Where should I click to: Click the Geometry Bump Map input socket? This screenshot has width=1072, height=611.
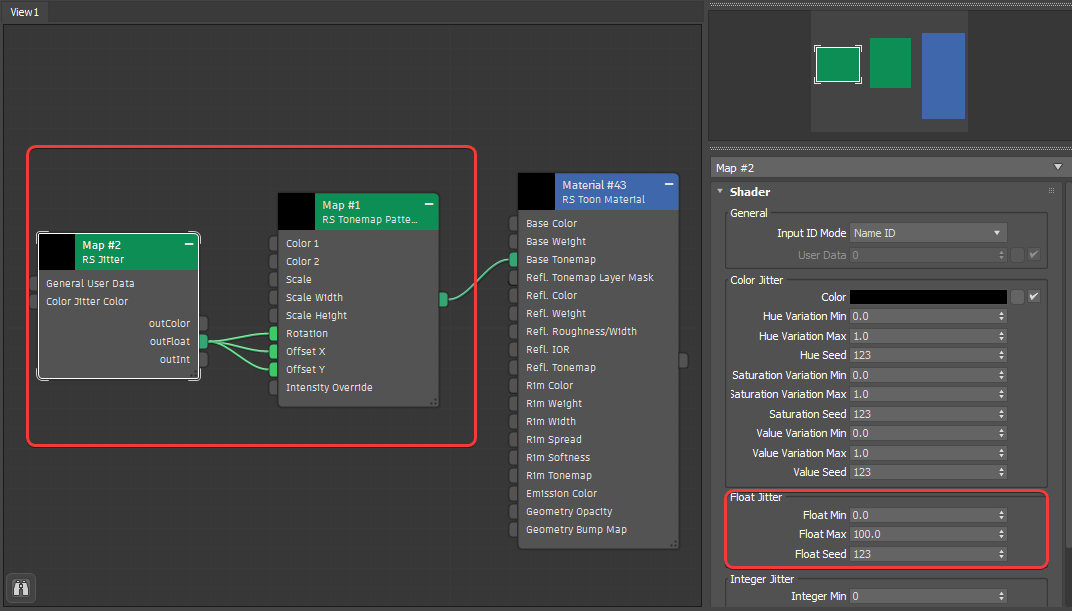pos(513,530)
